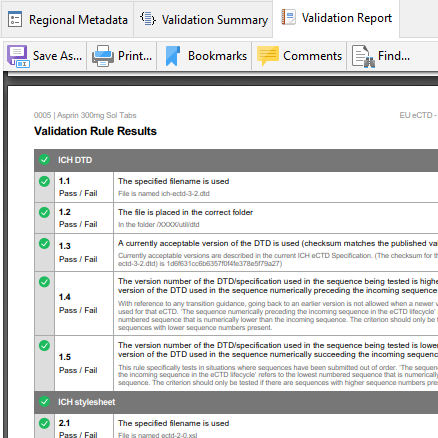Click green check icon for rule 1.5
Screen dimensions: 438x438
click(x=44, y=345)
